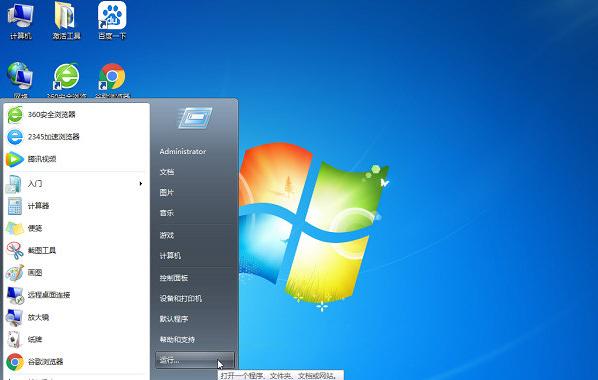Open 谷歌浏览器 in the Start menu list
The image size is (598, 380).
(x=76, y=361)
